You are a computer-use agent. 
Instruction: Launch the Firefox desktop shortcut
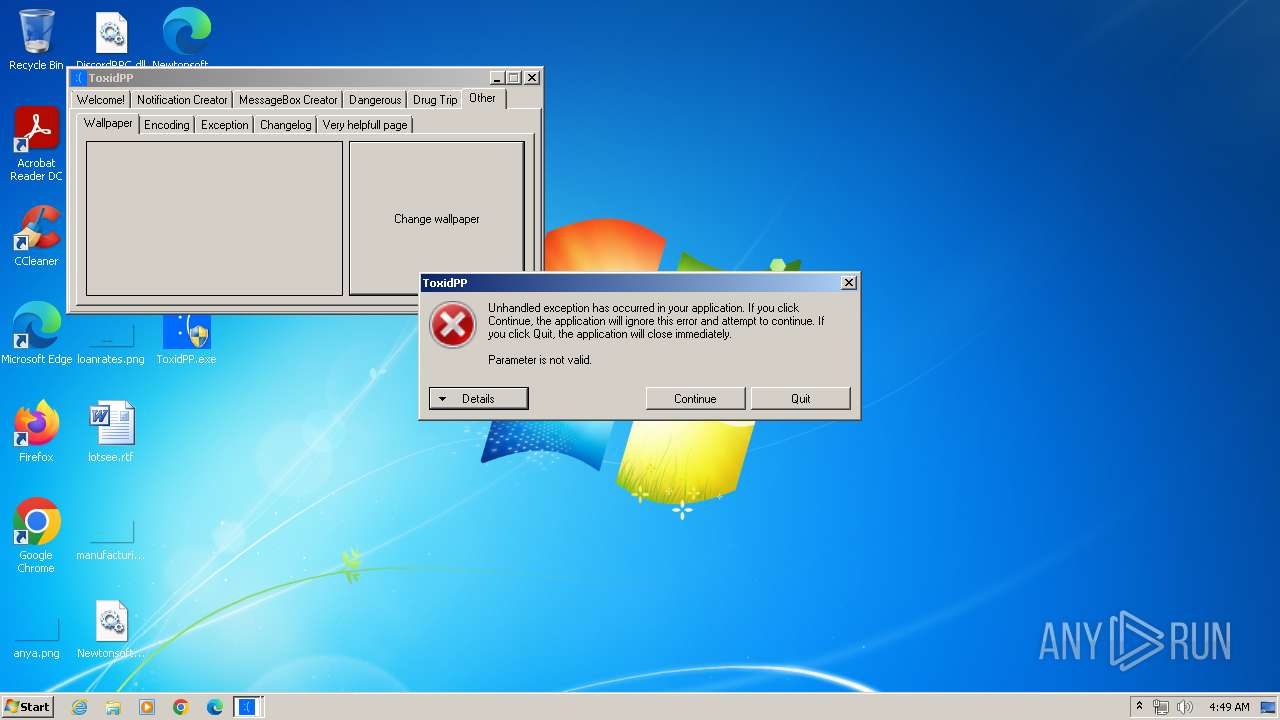coord(36,432)
